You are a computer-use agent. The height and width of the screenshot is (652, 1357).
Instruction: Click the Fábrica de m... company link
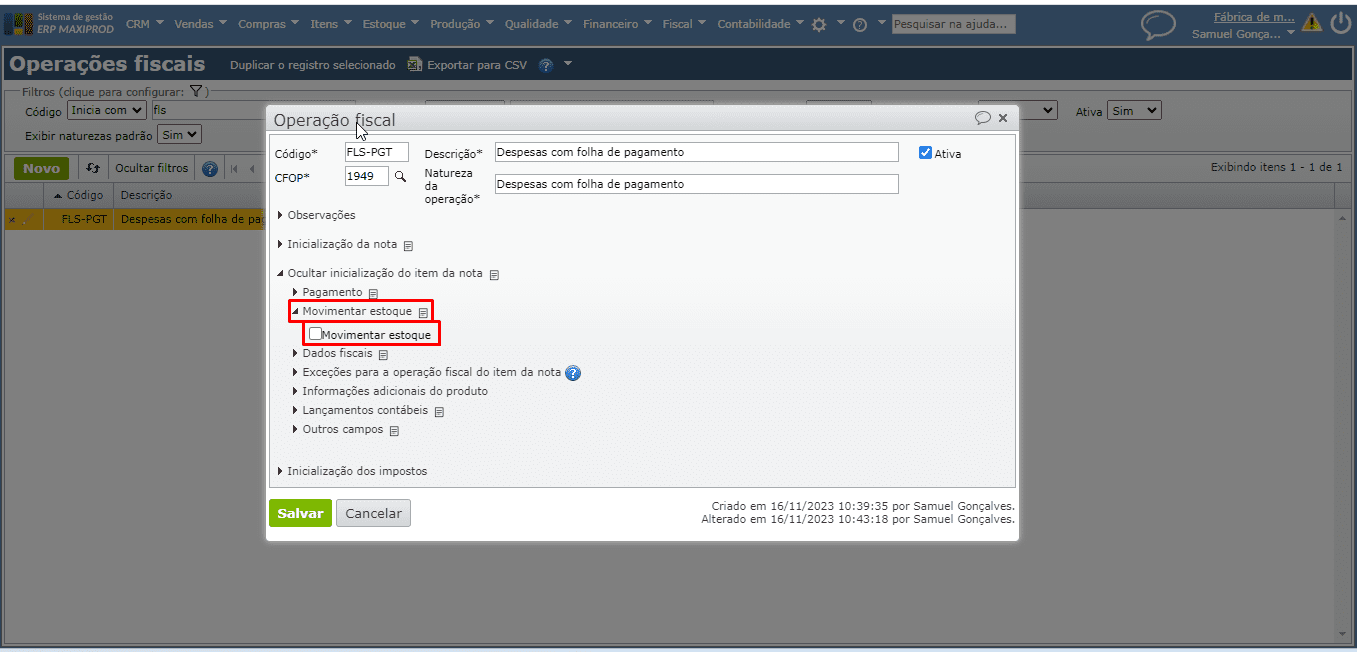[x=1254, y=17]
